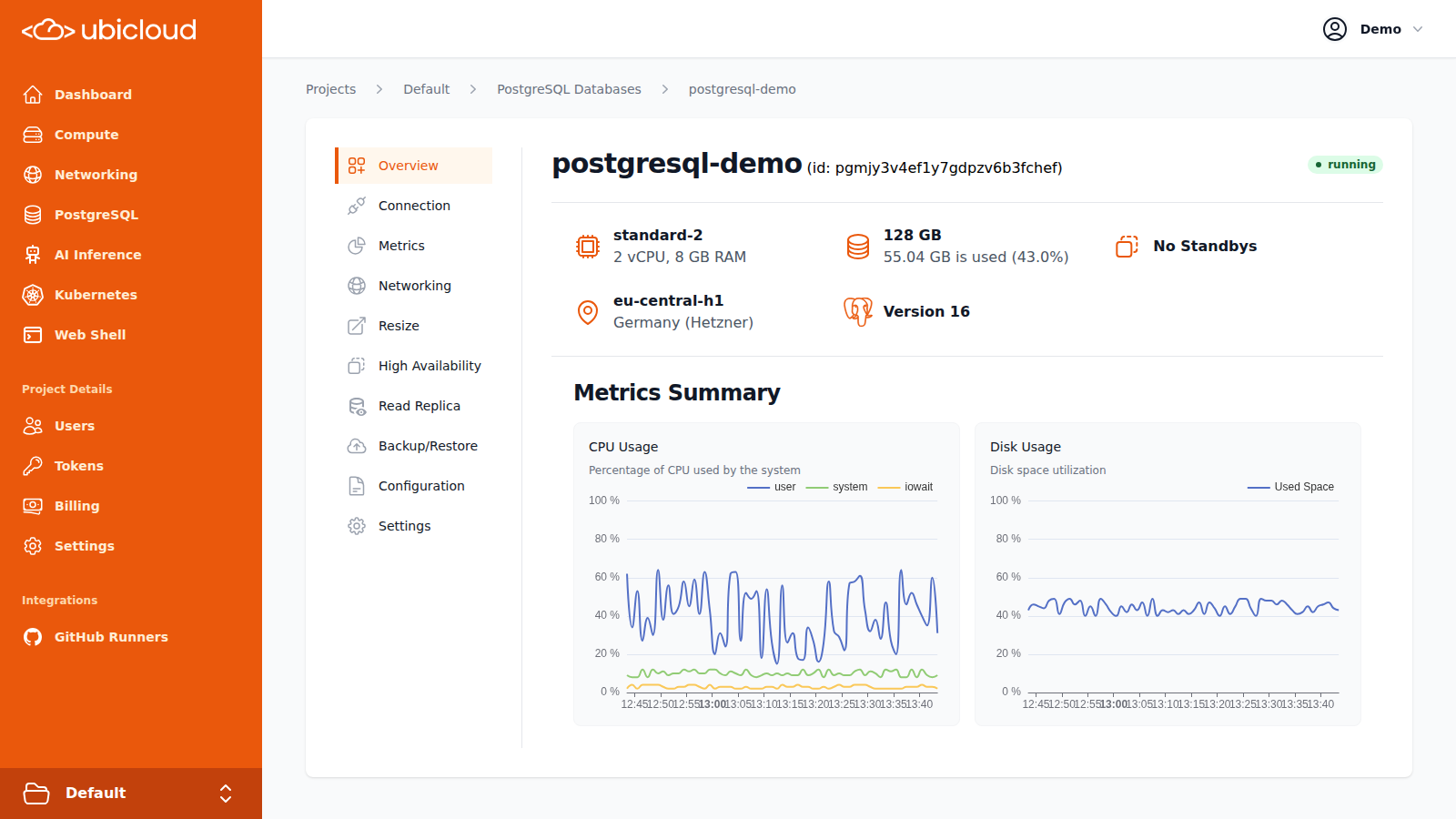Open GitHub Runners in the sidebar
The width and height of the screenshot is (1456, 819).
(x=131, y=637)
